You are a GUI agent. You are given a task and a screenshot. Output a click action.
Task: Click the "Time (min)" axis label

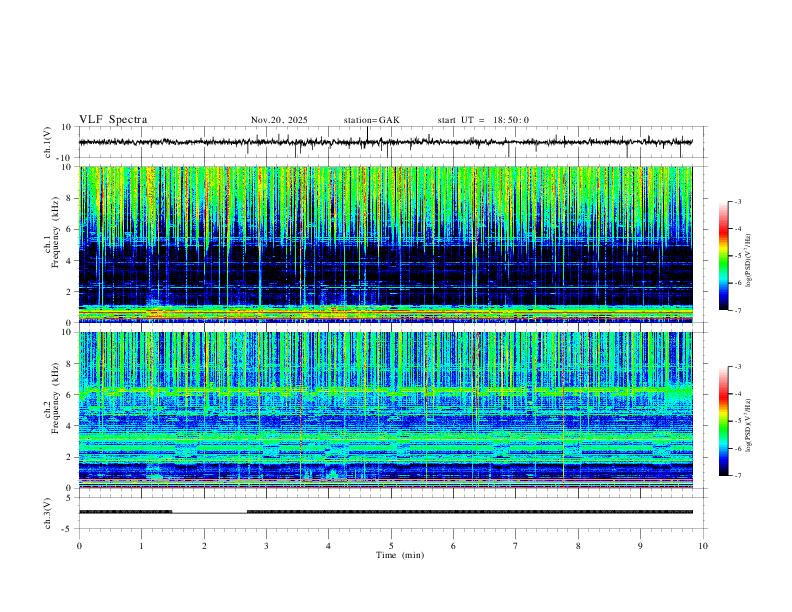click(400, 555)
